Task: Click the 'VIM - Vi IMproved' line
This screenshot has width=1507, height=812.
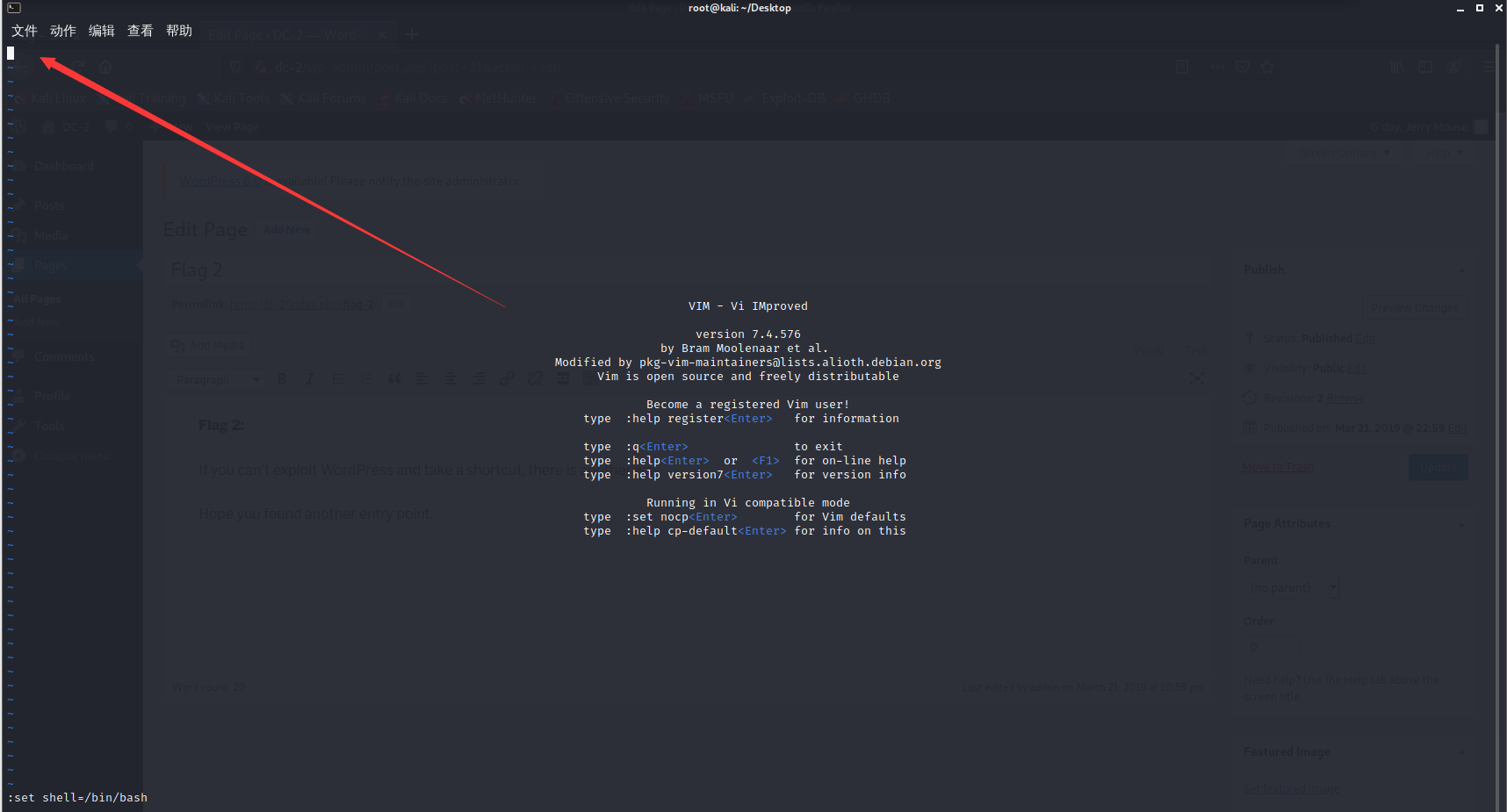Action: [748, 306]
